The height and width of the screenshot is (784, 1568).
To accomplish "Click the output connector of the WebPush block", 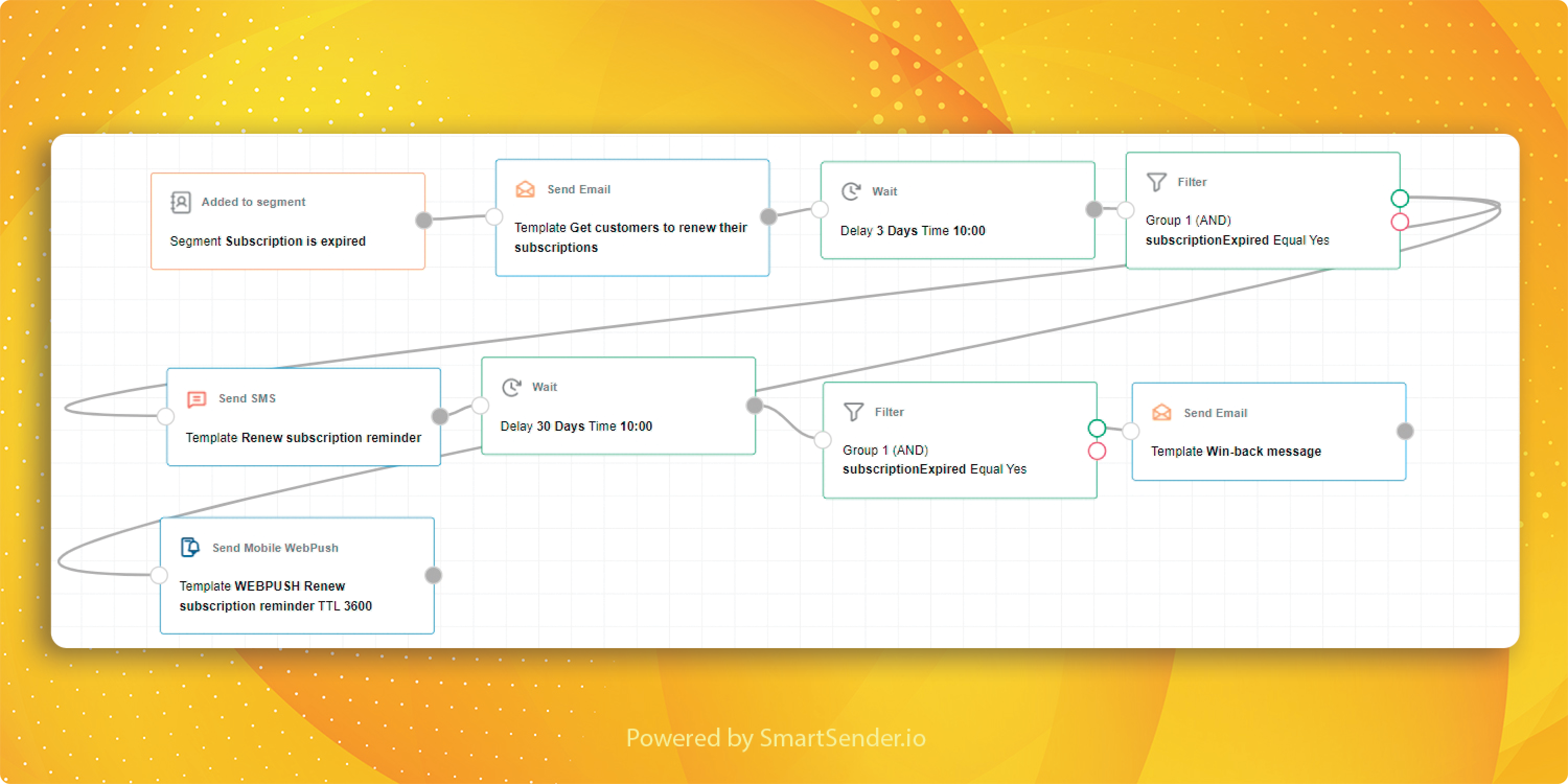I will [433, 575].
